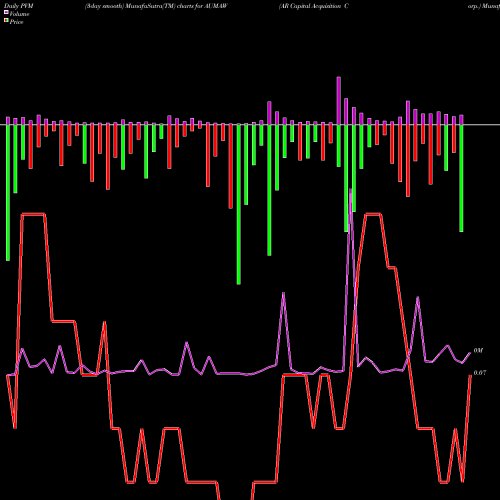Click the '0M' volume end label
Screen dimensions: 500x500
[x=478, y=350]
